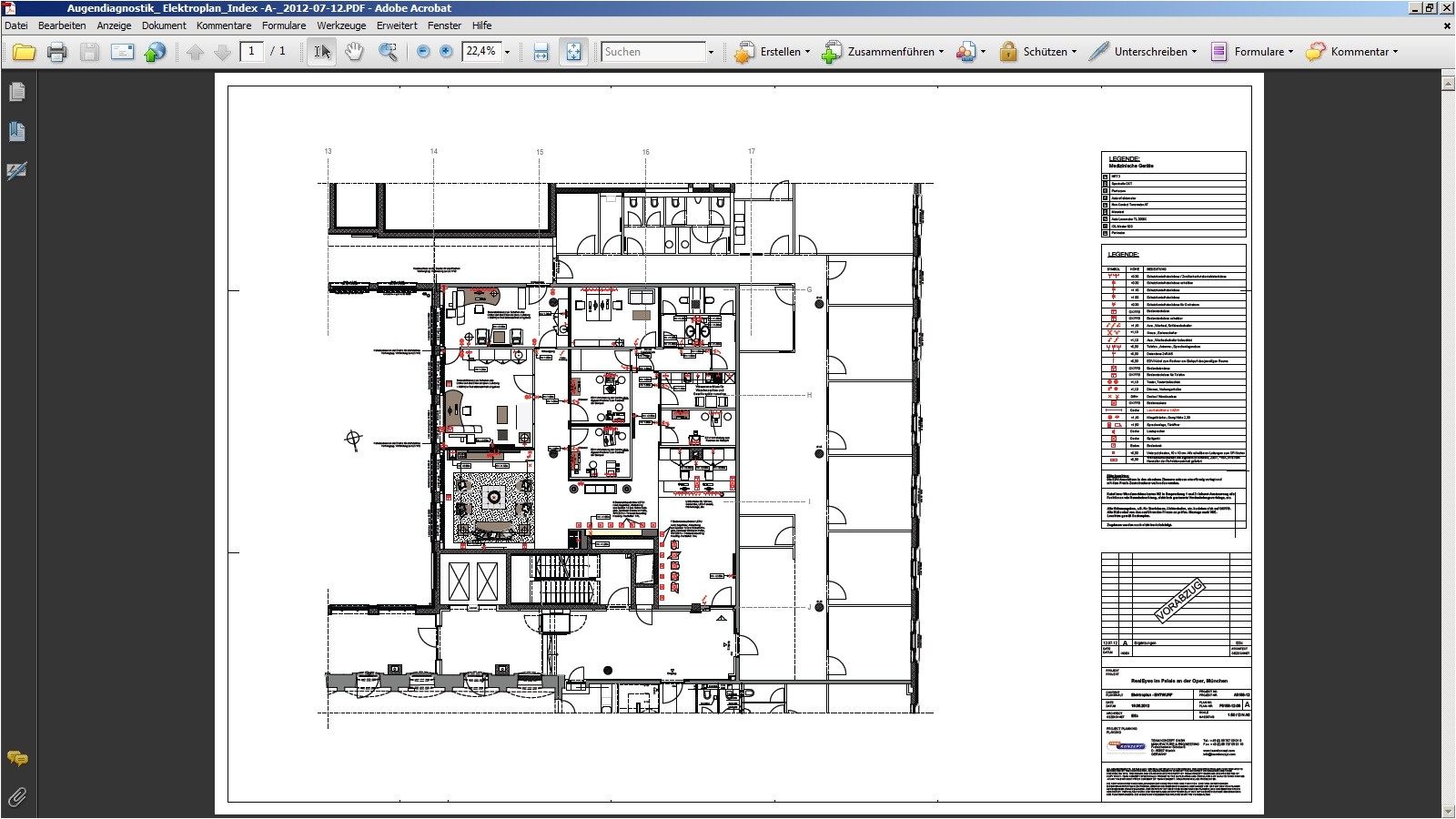Image resolution: width=1456 pixels, height=819 pixels.
Task: Open the attachments panel via the paperclip icon
Action: point(16,799)
